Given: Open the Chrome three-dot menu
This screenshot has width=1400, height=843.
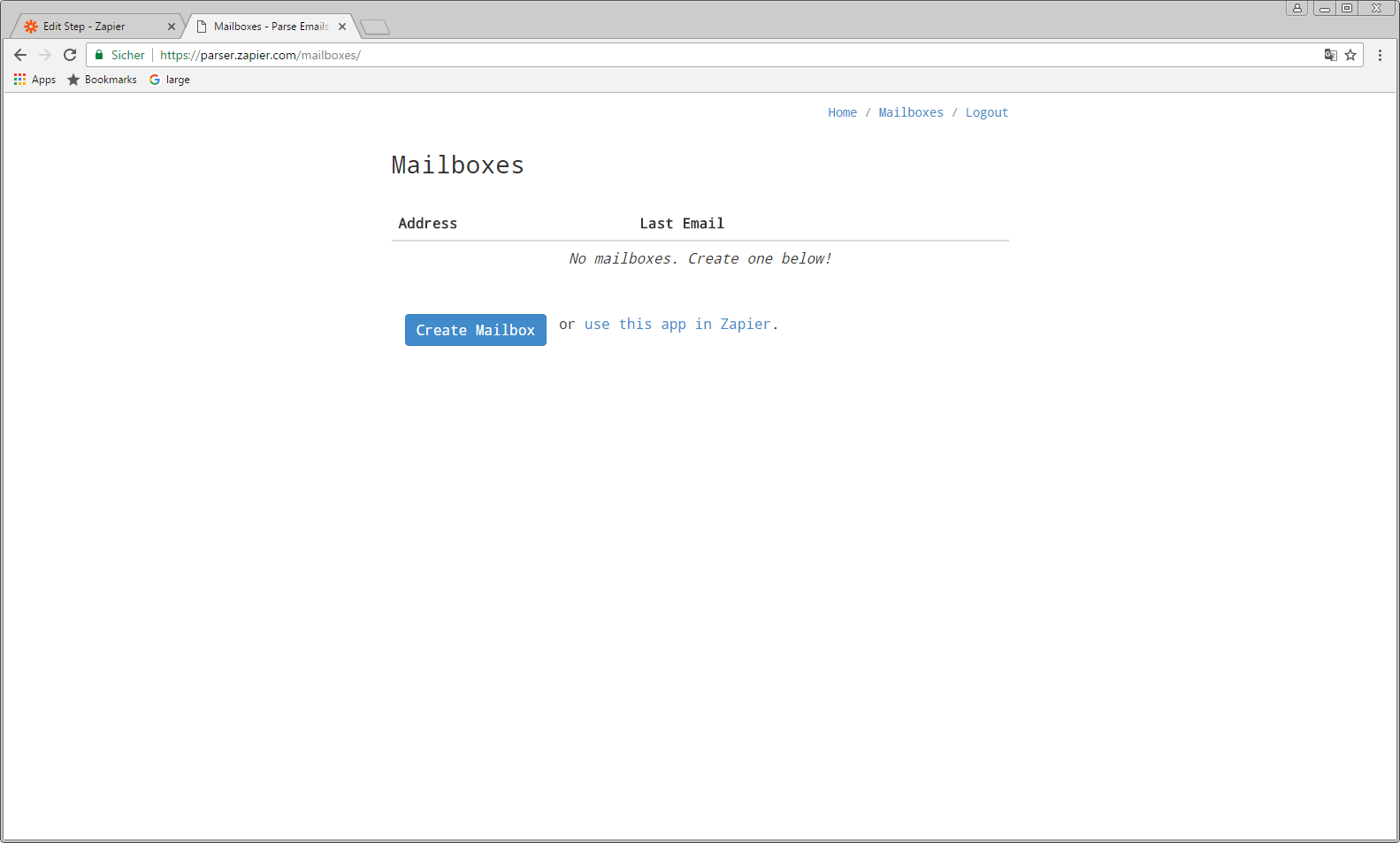Looking at the screenshot, I should tap(1380, 55).
